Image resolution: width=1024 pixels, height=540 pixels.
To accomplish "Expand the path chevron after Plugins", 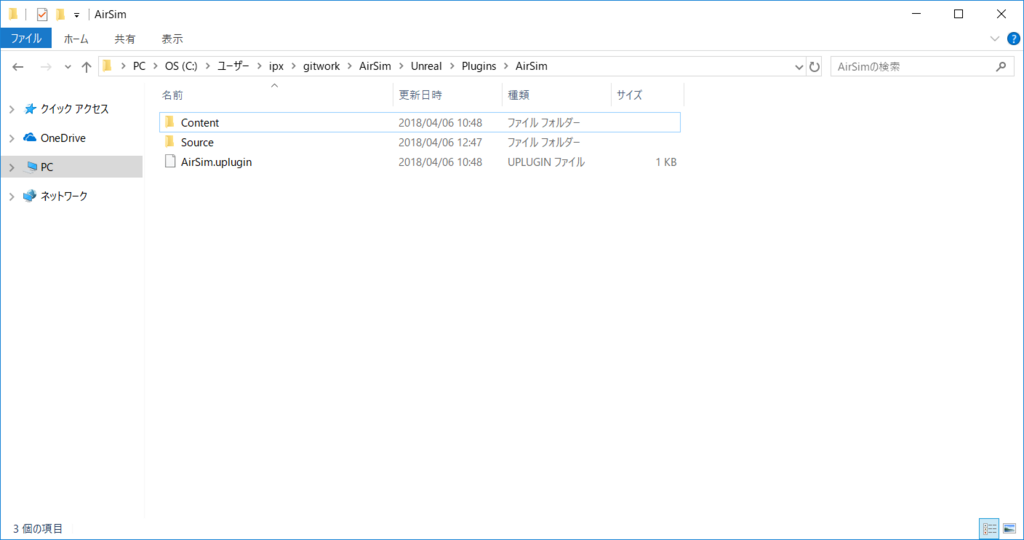I will tap(506, 66).
